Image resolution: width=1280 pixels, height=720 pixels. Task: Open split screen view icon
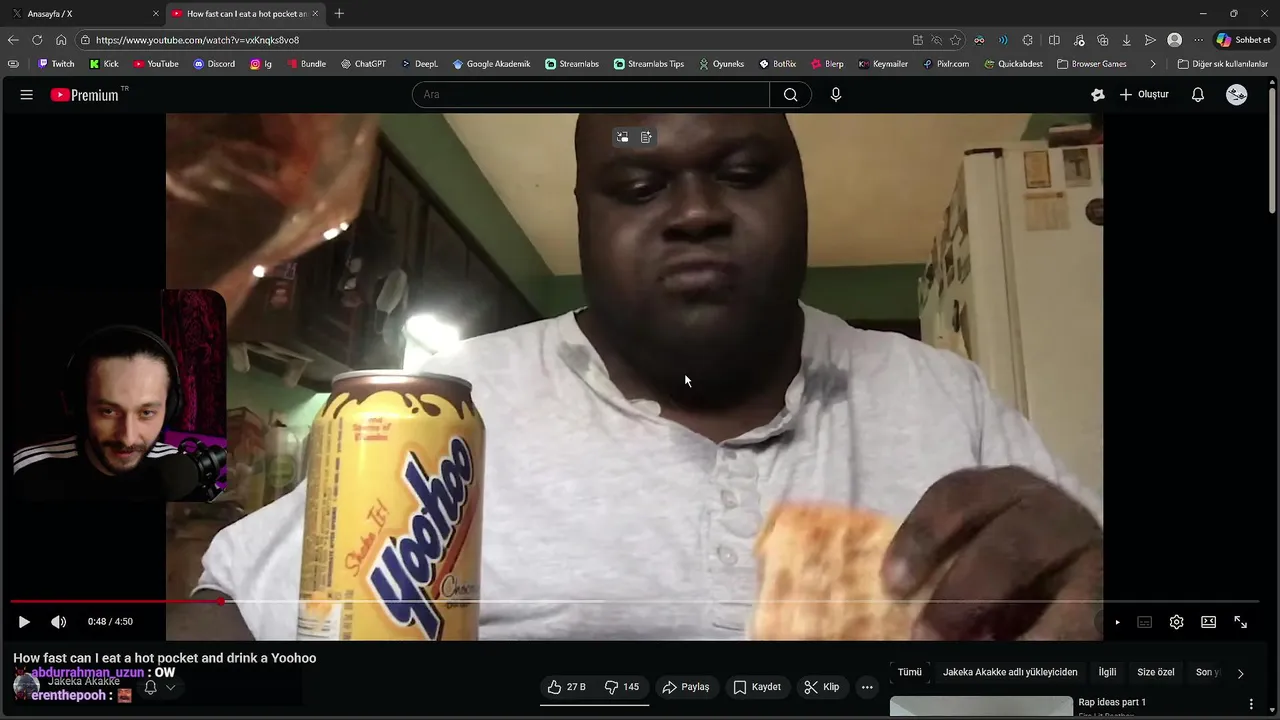(x=1054, y=40)
